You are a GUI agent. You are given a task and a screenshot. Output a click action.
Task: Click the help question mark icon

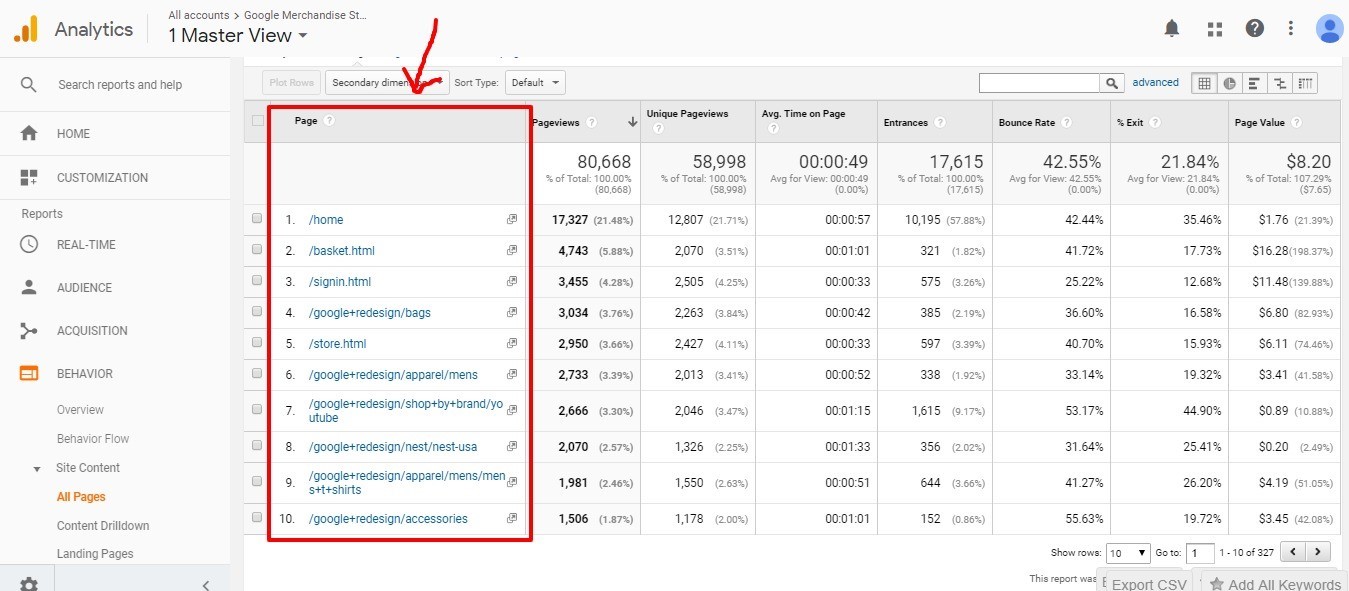pos(1254,29)
